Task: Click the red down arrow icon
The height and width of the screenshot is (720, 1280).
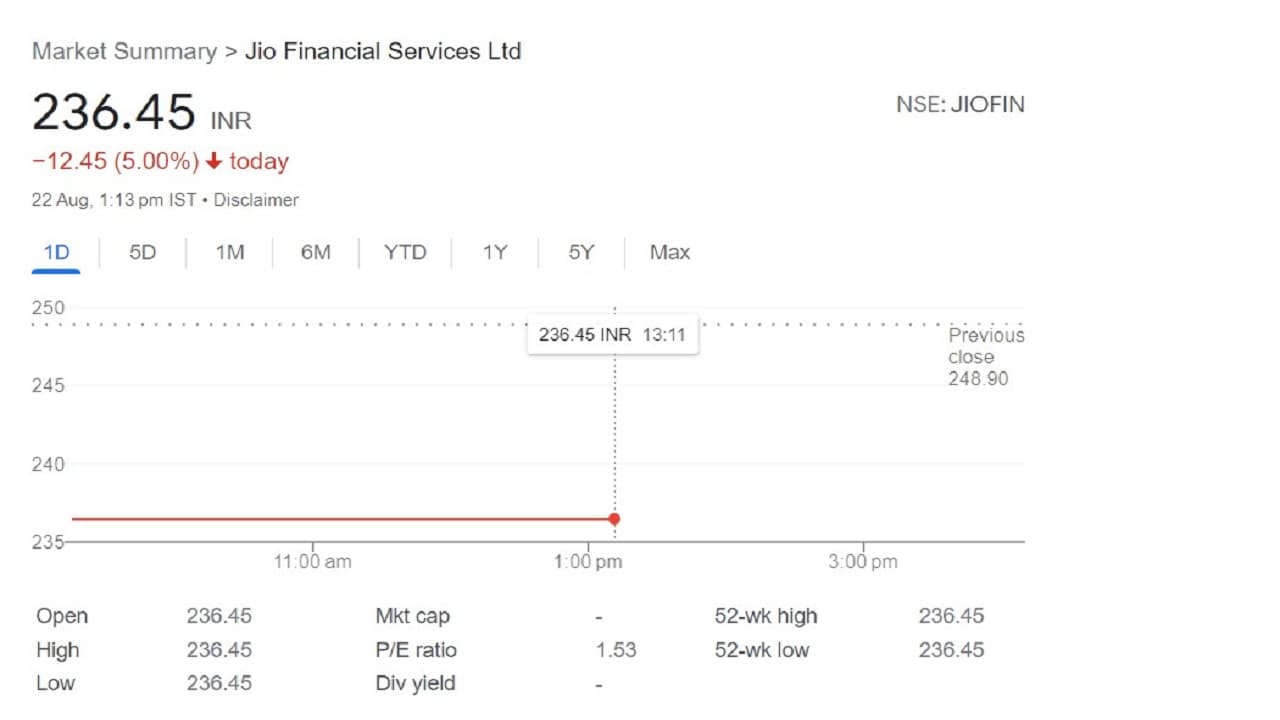Action: [214, 162]
